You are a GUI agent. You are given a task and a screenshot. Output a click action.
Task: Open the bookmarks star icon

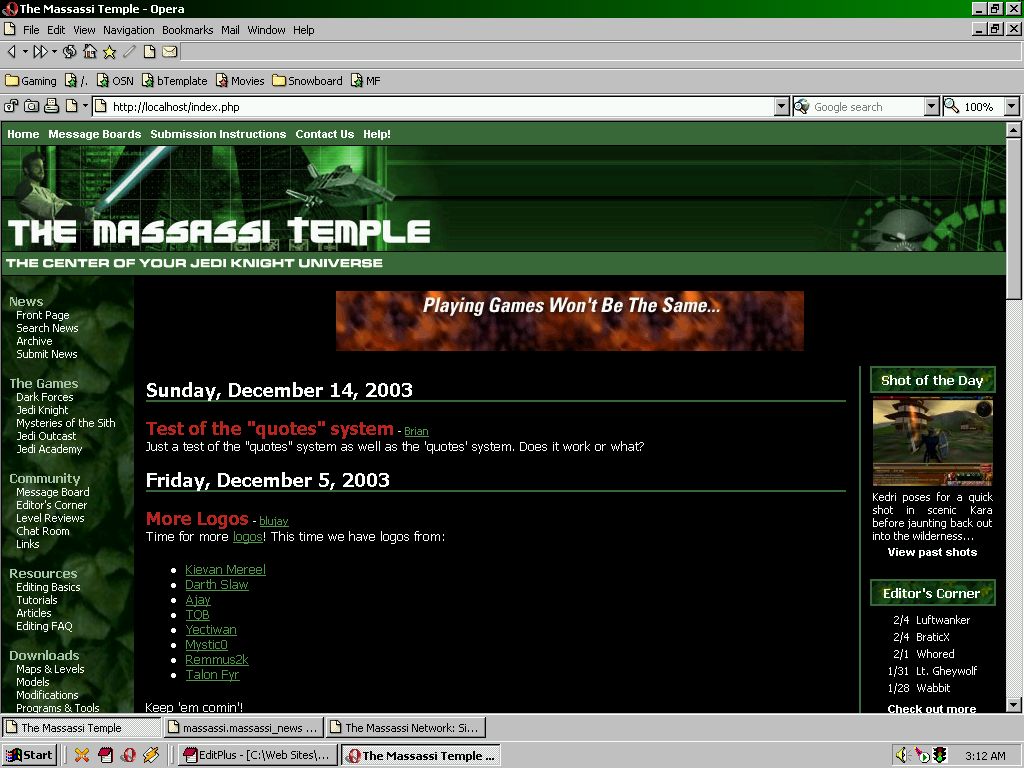109,51
